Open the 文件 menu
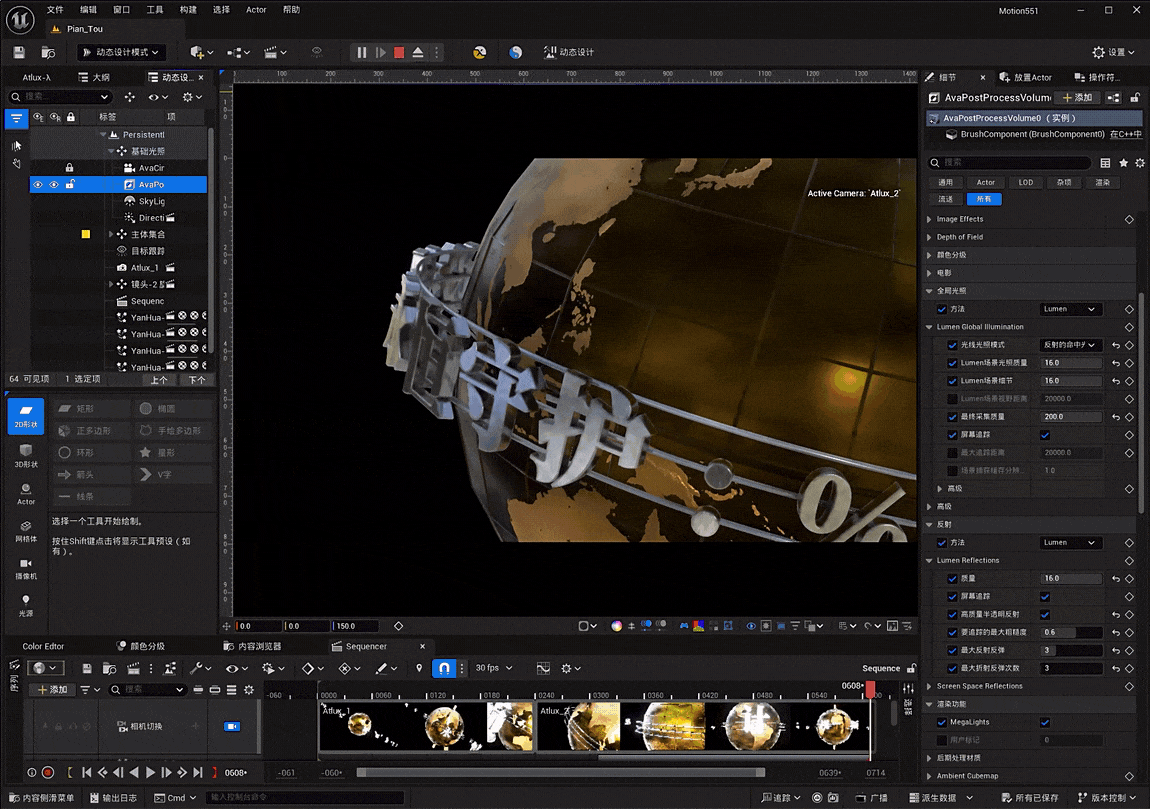The height and width of the screenshot is (809, 1150). coord(55,10)
